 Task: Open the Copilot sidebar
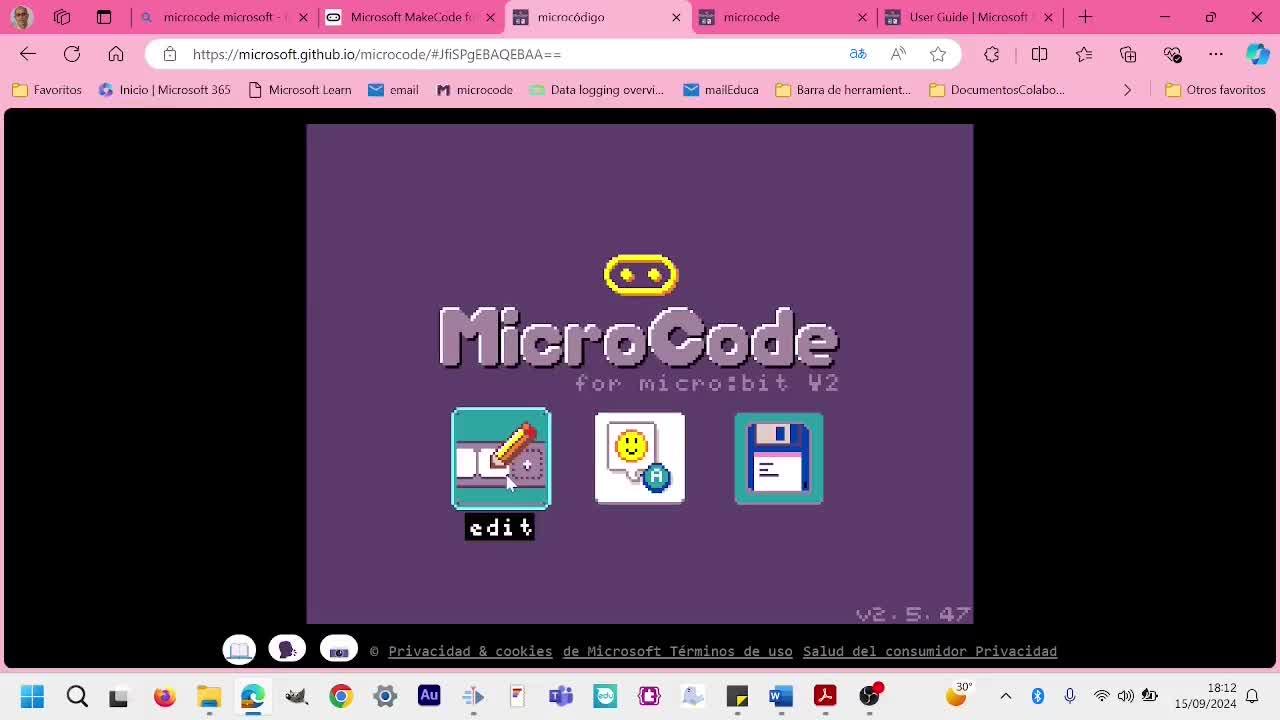(x=1257, y=54)
